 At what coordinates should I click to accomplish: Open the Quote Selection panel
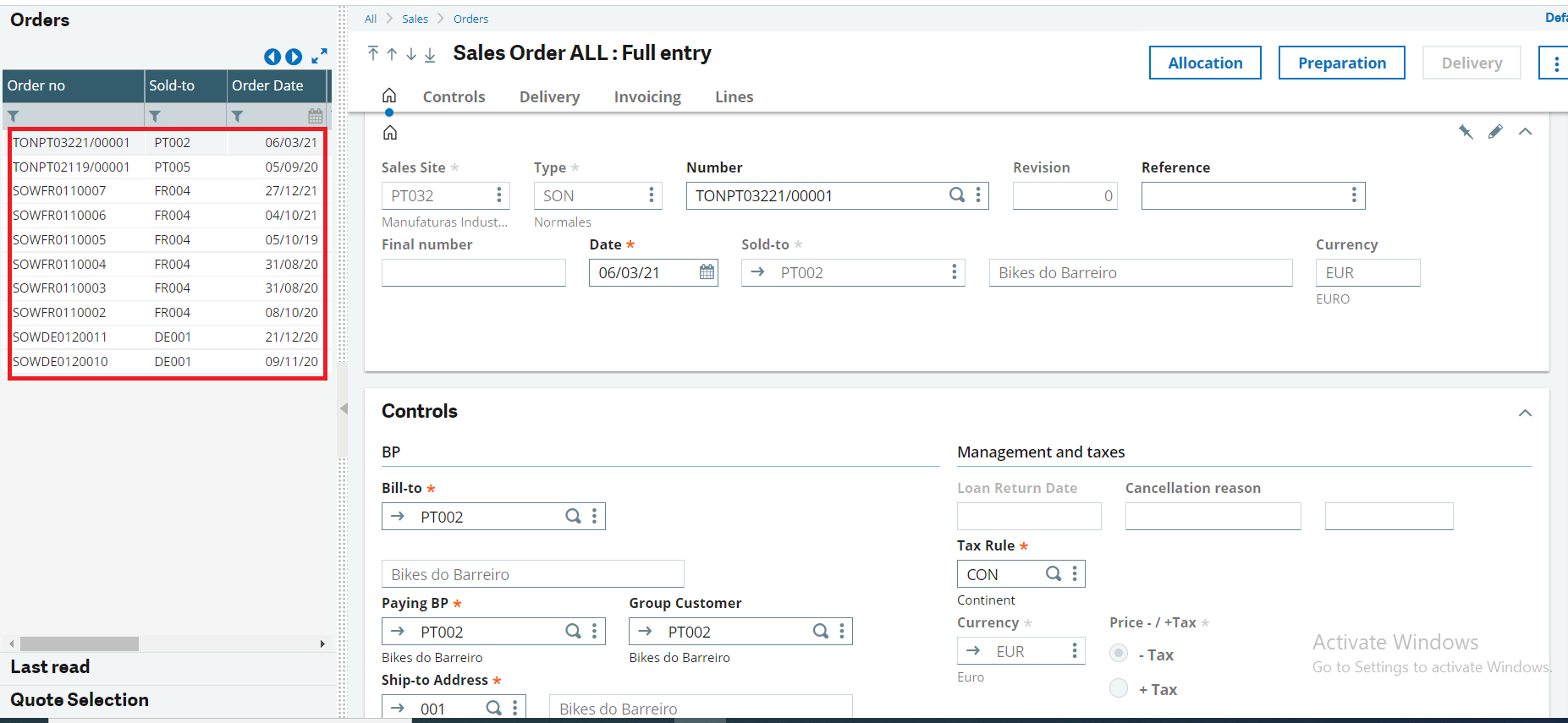[x=80, y=700]
